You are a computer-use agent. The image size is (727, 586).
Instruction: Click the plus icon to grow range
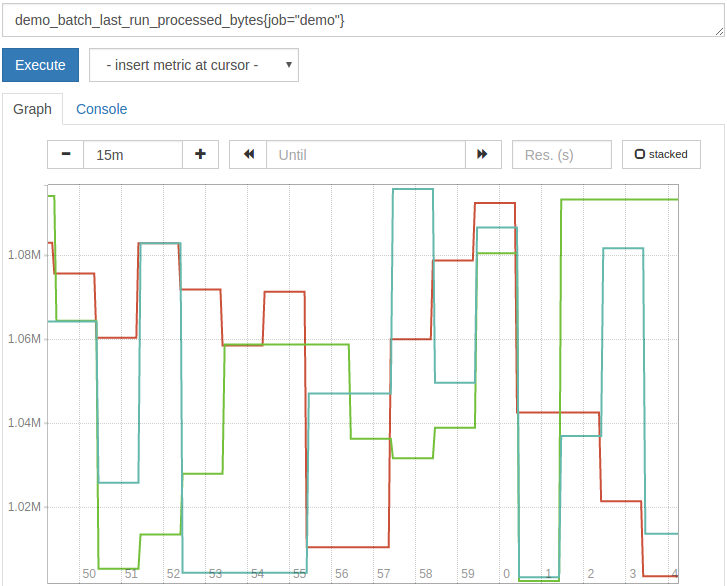(200, 154)
